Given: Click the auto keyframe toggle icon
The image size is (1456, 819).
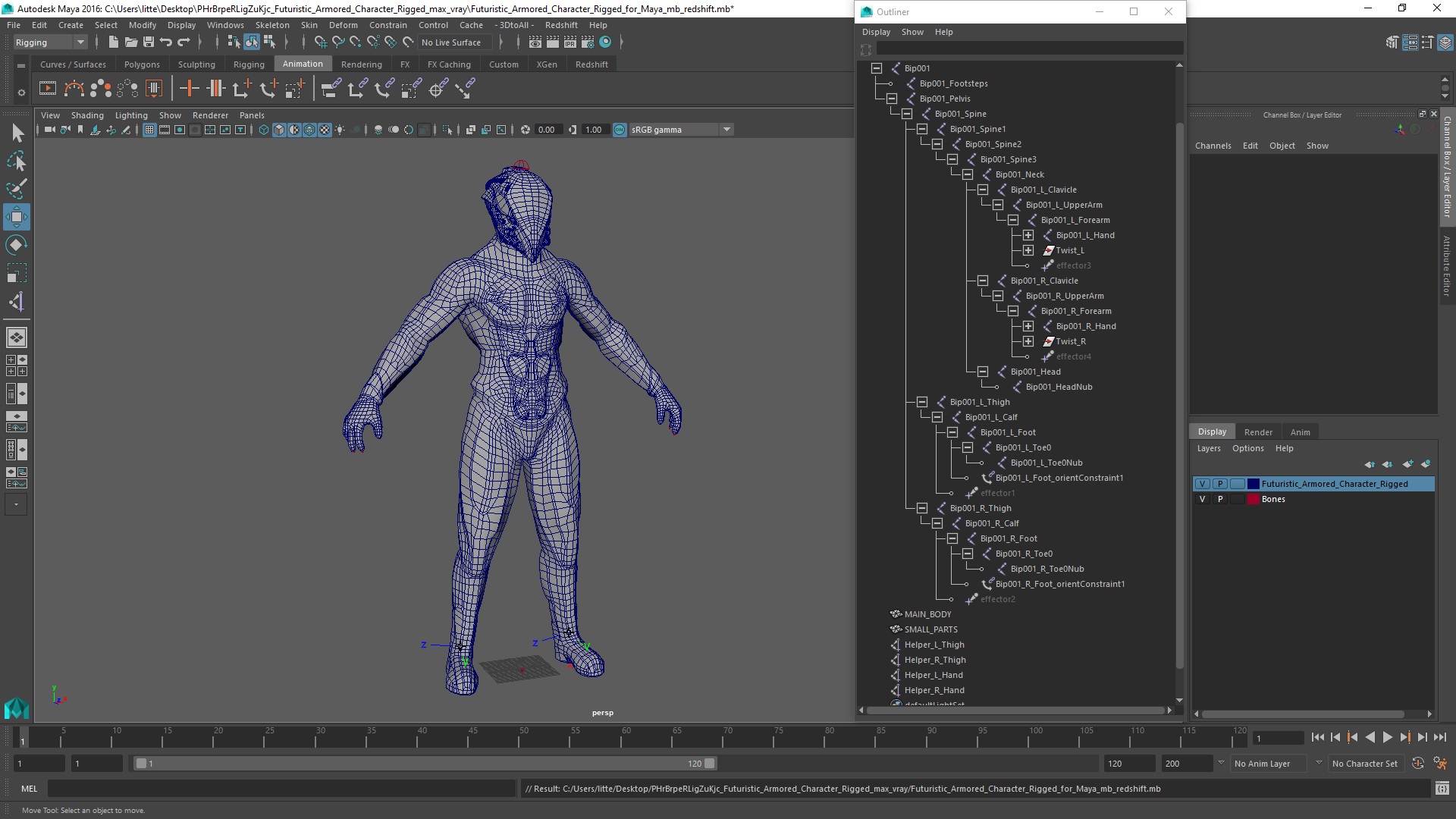Looking at the screenshot, I should click(x=1417, y=764).
